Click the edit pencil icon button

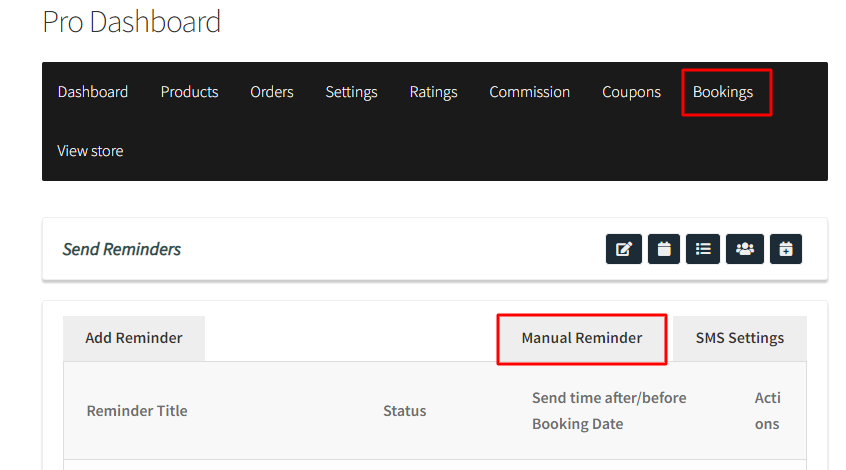click(624, 249)
